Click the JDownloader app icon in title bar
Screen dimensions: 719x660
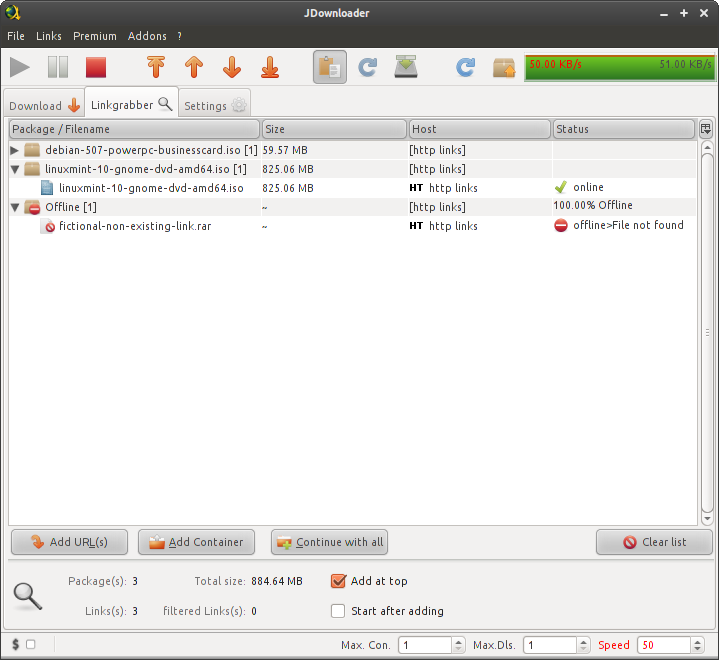pyautogui.click(x=13, y=12)
